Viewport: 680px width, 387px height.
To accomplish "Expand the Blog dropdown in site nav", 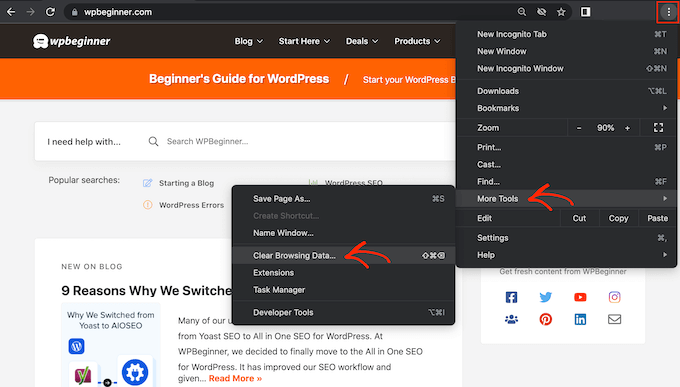I will pyautogui.click(x=248, y=41).
